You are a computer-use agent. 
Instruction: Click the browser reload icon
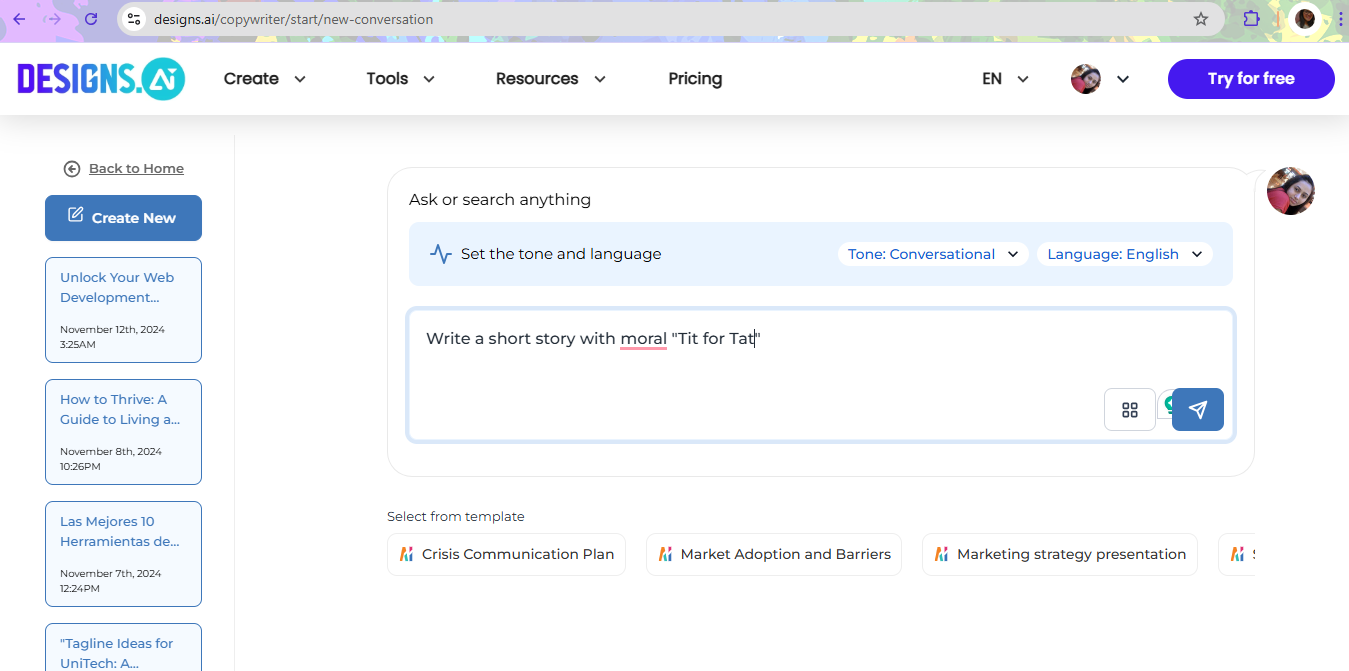tap(92, 19)
